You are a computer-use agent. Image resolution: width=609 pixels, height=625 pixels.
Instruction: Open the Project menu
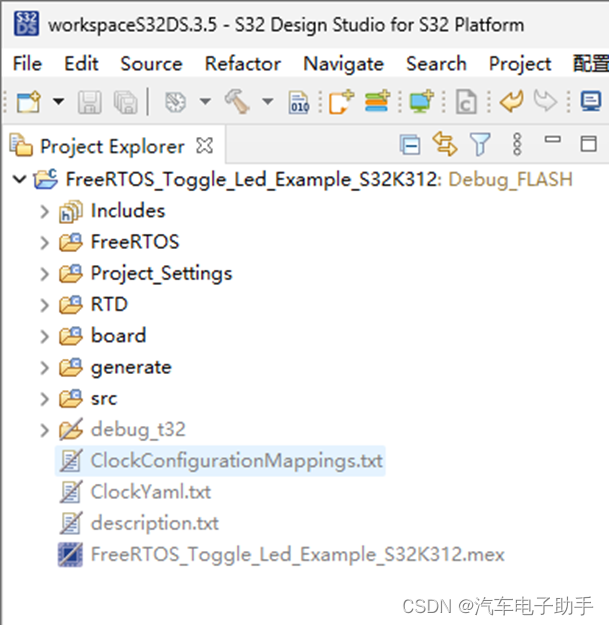click(520, 64)
